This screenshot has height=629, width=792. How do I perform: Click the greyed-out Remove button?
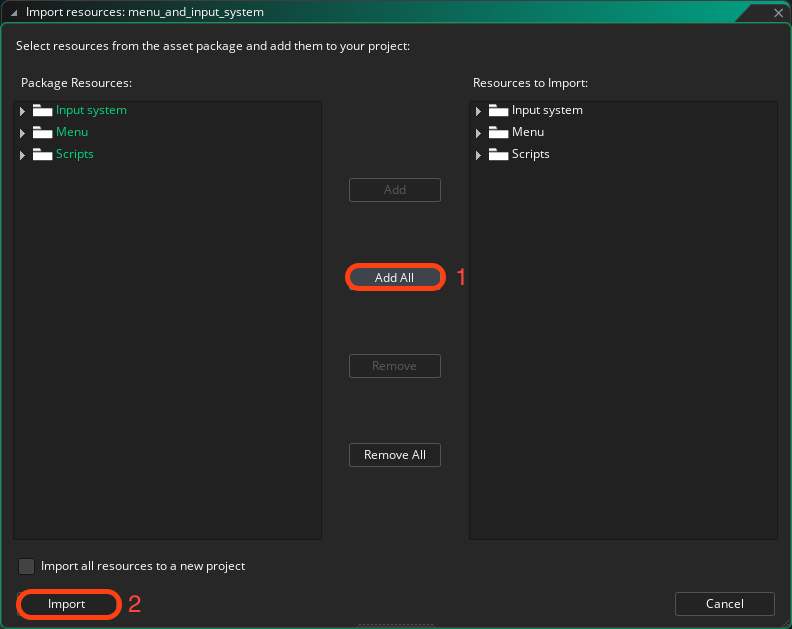394,366
